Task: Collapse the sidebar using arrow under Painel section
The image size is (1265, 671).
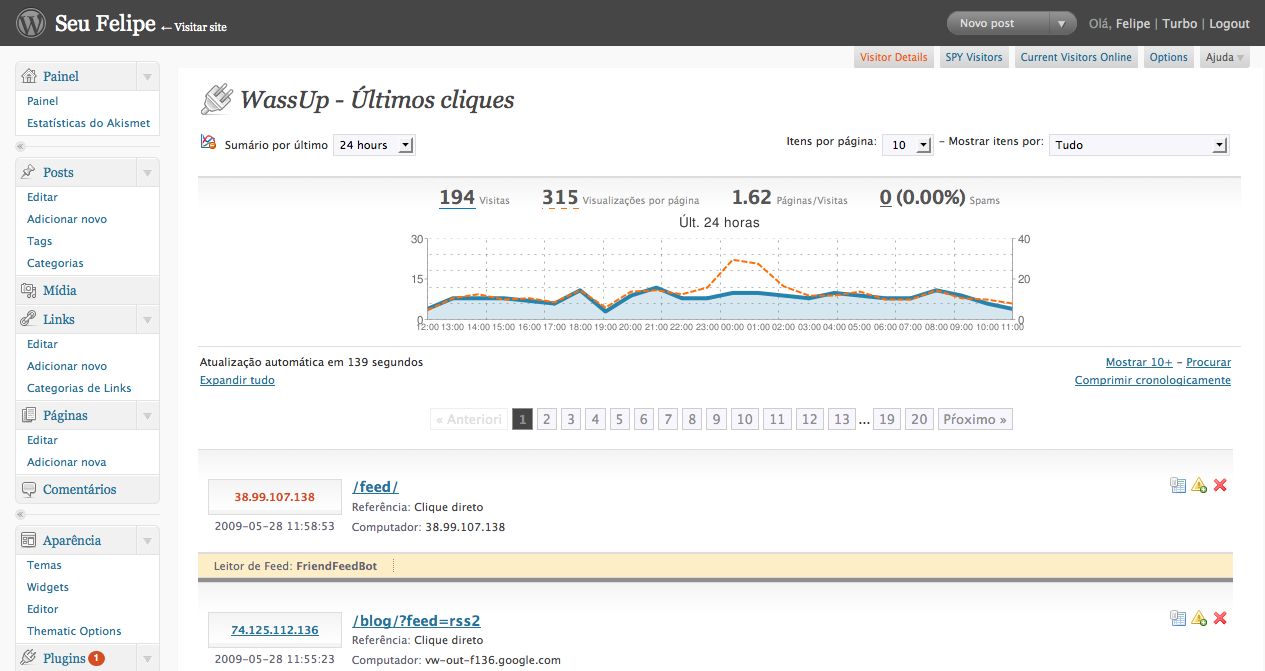Action: pyautogui.click(x=20, y=147)
